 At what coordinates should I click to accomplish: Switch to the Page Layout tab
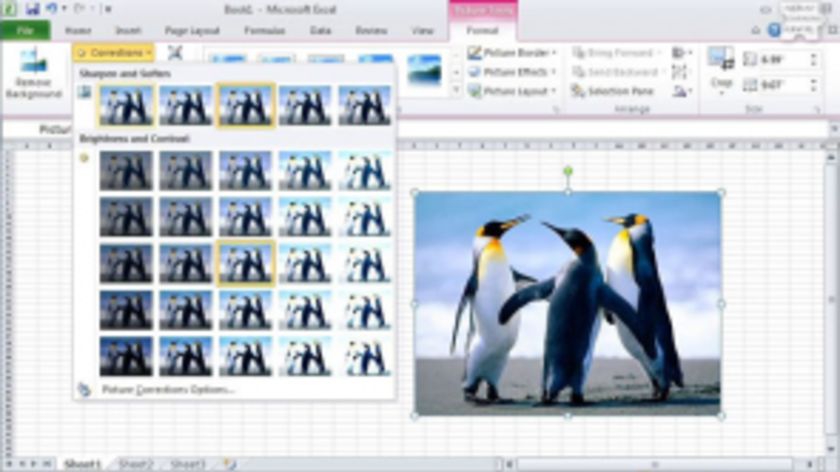[192, 31]
